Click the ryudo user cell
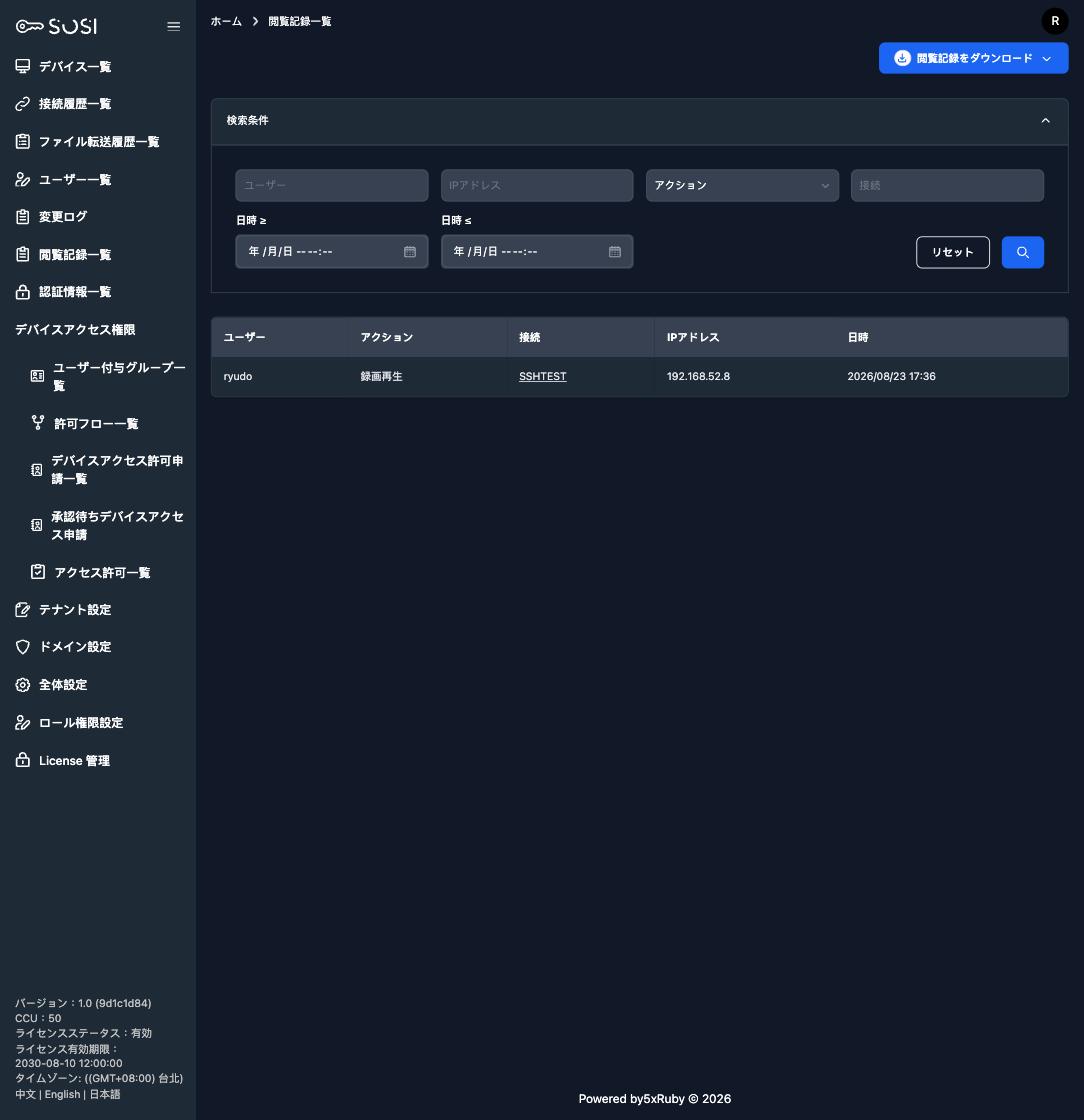Image resolution: width=1084 pixels, height=1120 pixels. tap(238, 376)
